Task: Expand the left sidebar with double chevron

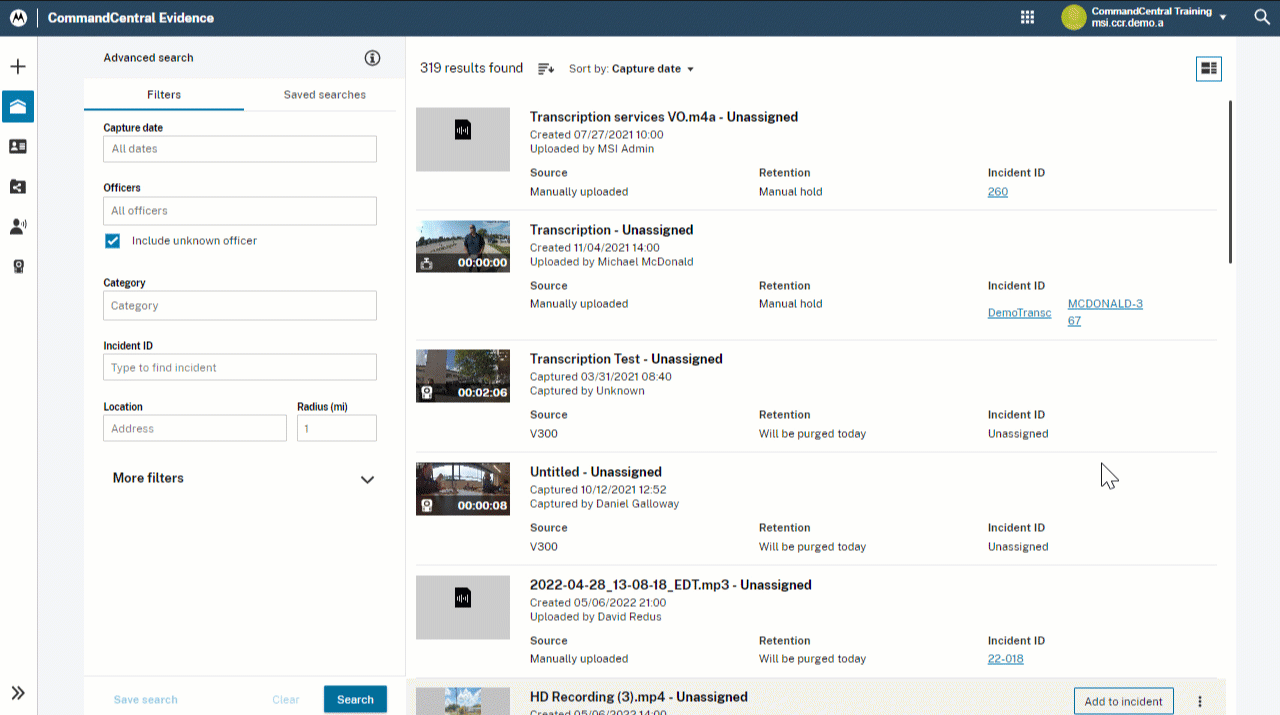Action: (x=18, y=693)
